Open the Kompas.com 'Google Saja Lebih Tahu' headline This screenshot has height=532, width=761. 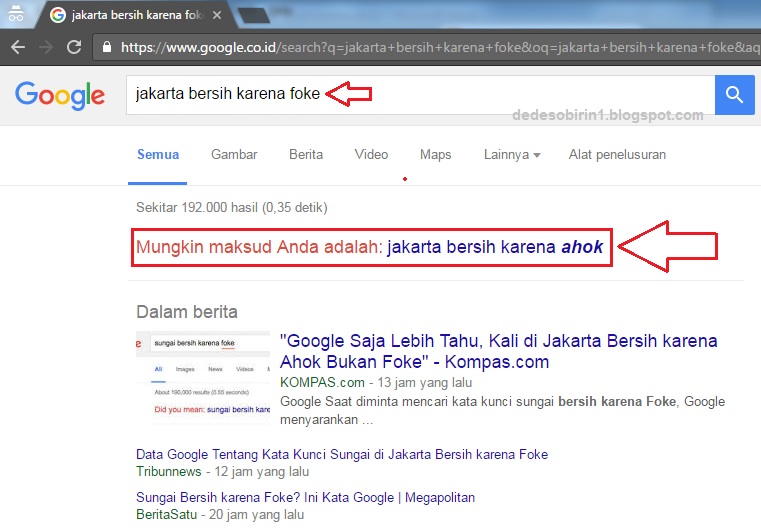coord(498,351)
